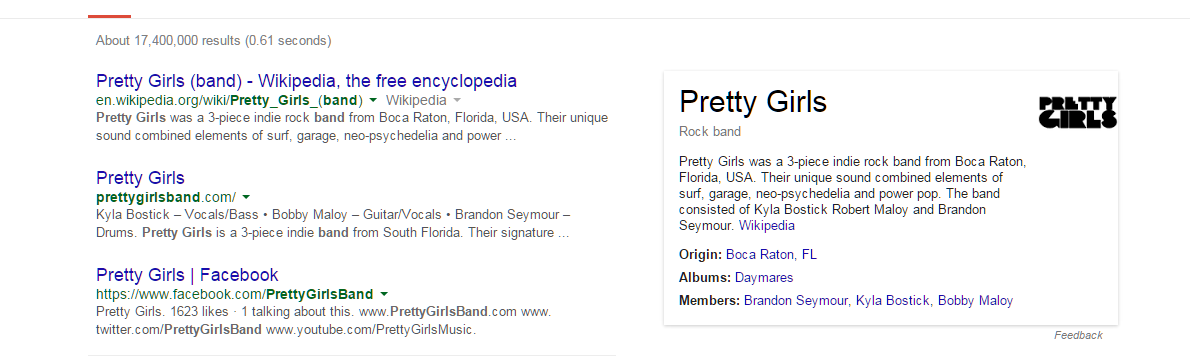Click the en.wikipedia.org green URL text
The image size is (1190, 360).
coord(230,100)
